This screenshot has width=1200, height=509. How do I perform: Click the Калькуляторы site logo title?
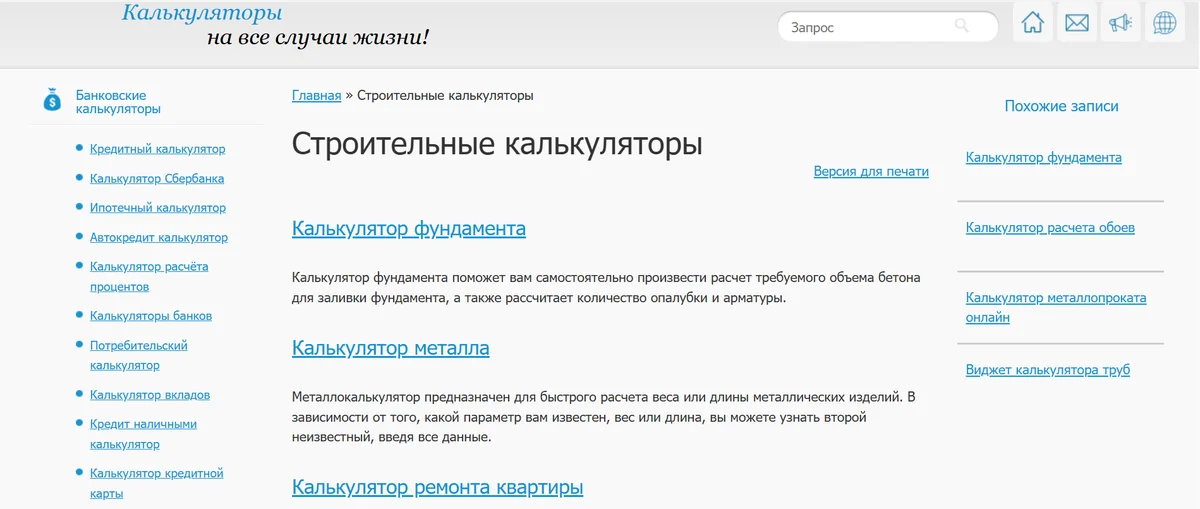click(x=202, y=13)
